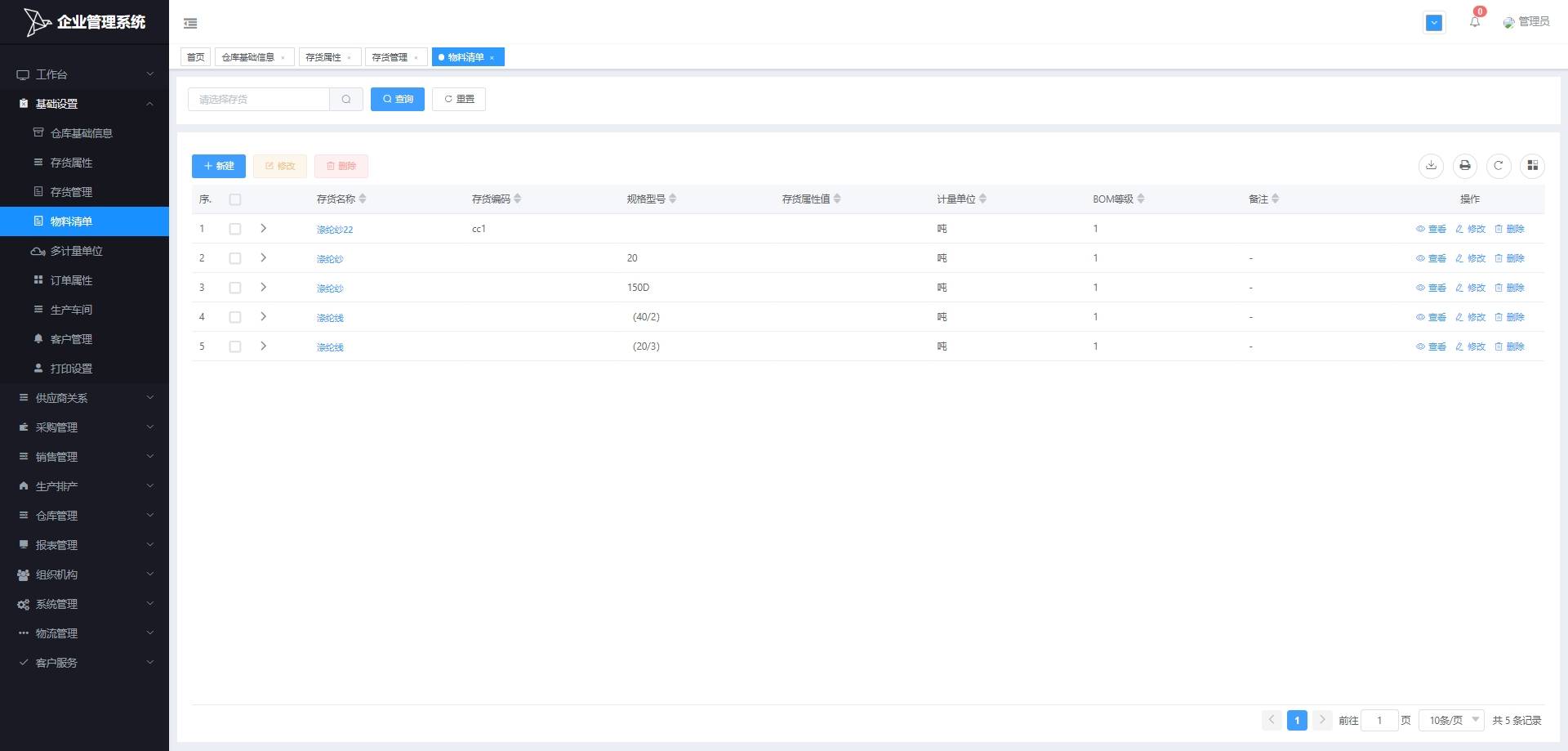This screenshot has width=1568, height=751.
Task: Sort by 规格型号 column
Action: point(673,199)
